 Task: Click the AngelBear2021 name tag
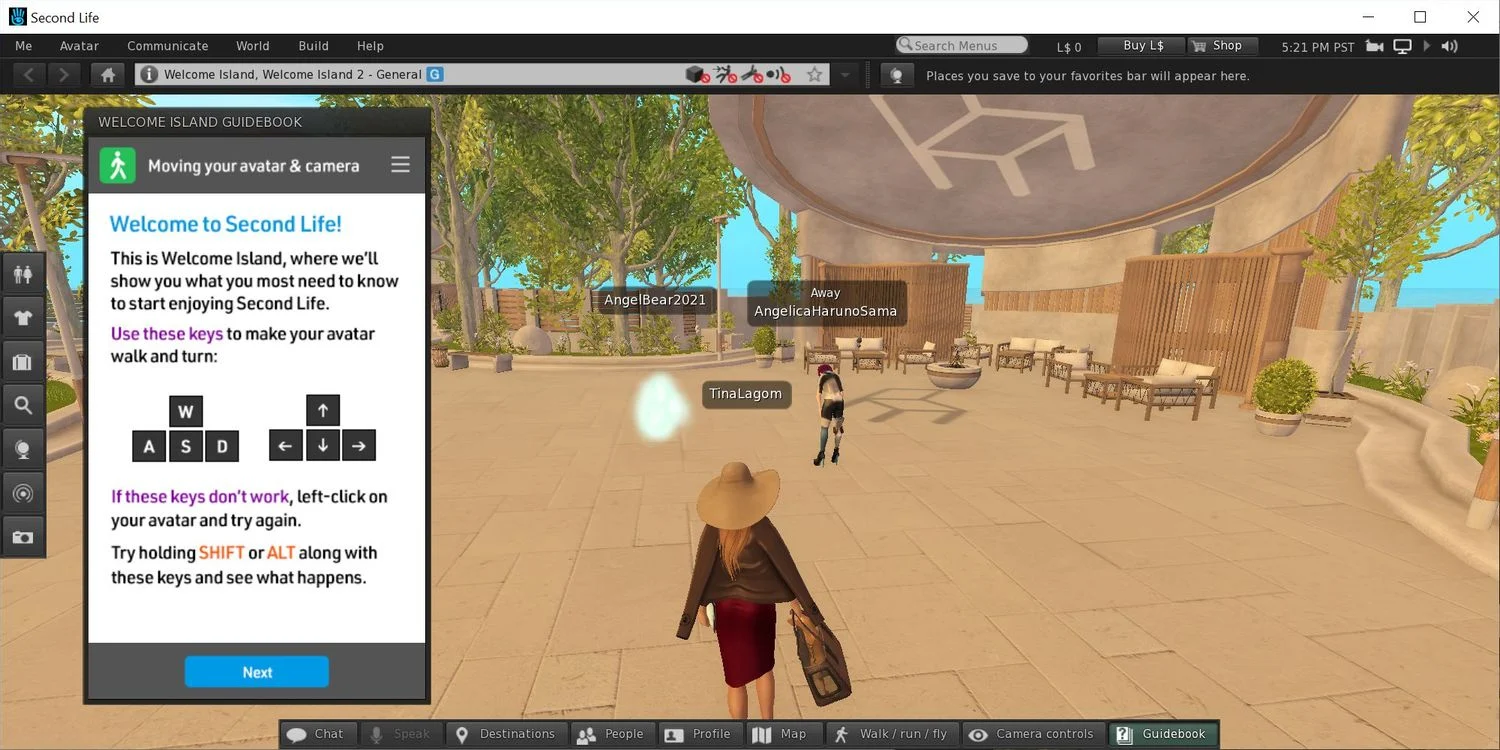click(655, 300)
